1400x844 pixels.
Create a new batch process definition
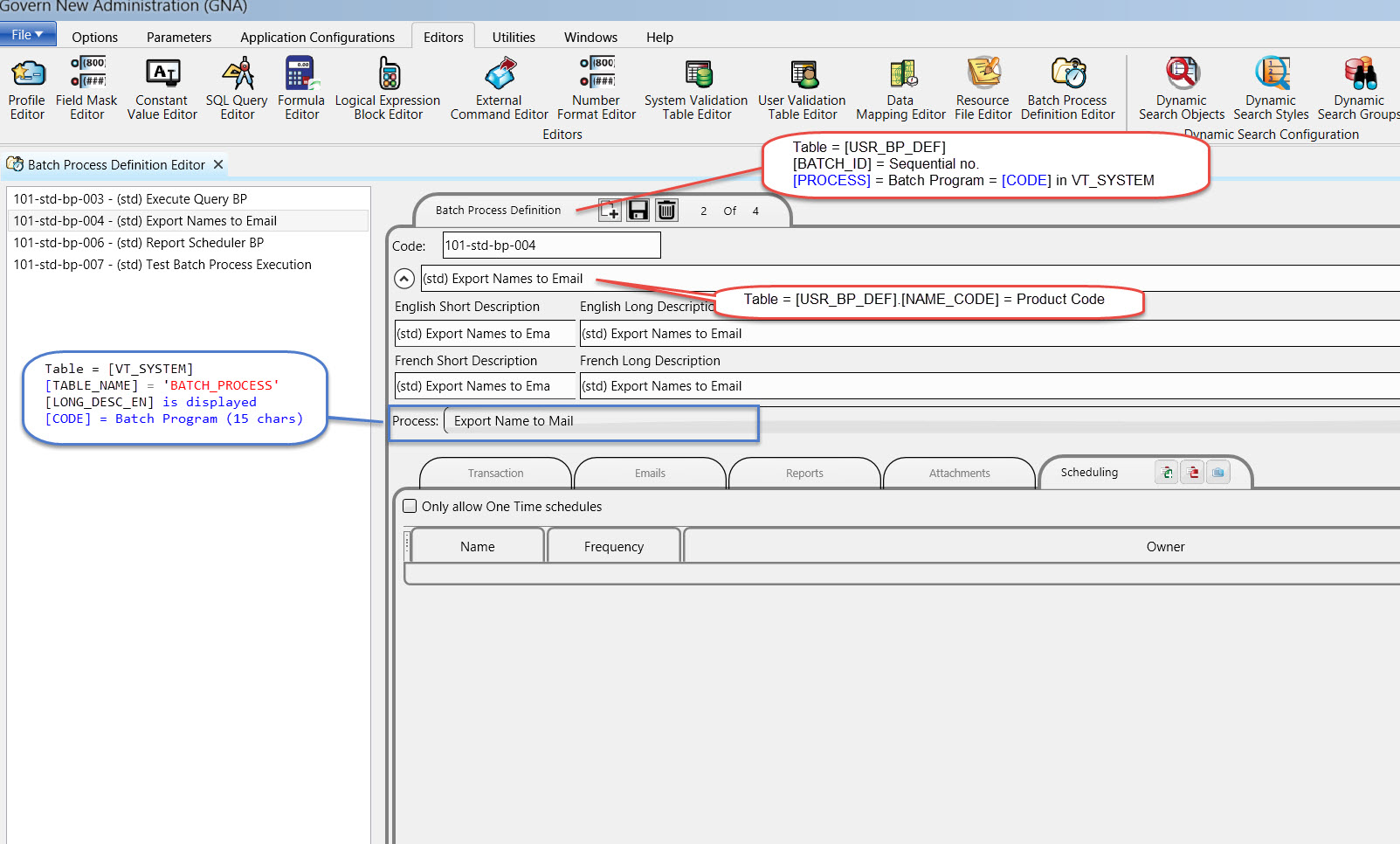click(610, 211)
